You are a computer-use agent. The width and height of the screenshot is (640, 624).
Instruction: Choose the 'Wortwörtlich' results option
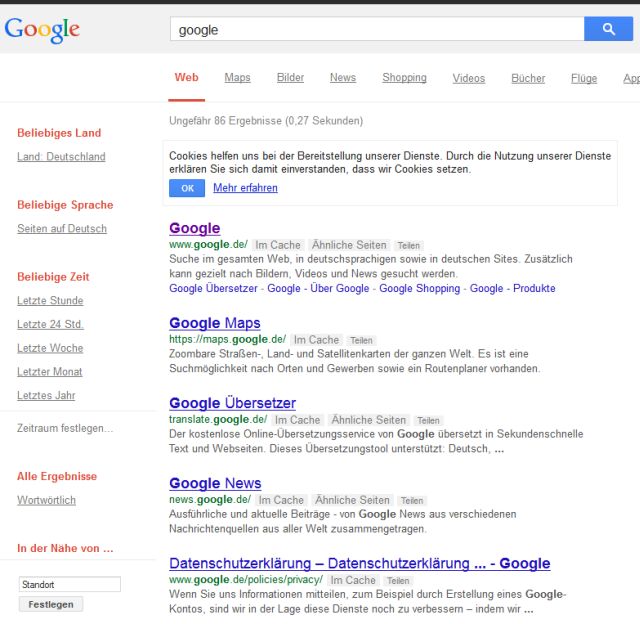click(47, 500)
